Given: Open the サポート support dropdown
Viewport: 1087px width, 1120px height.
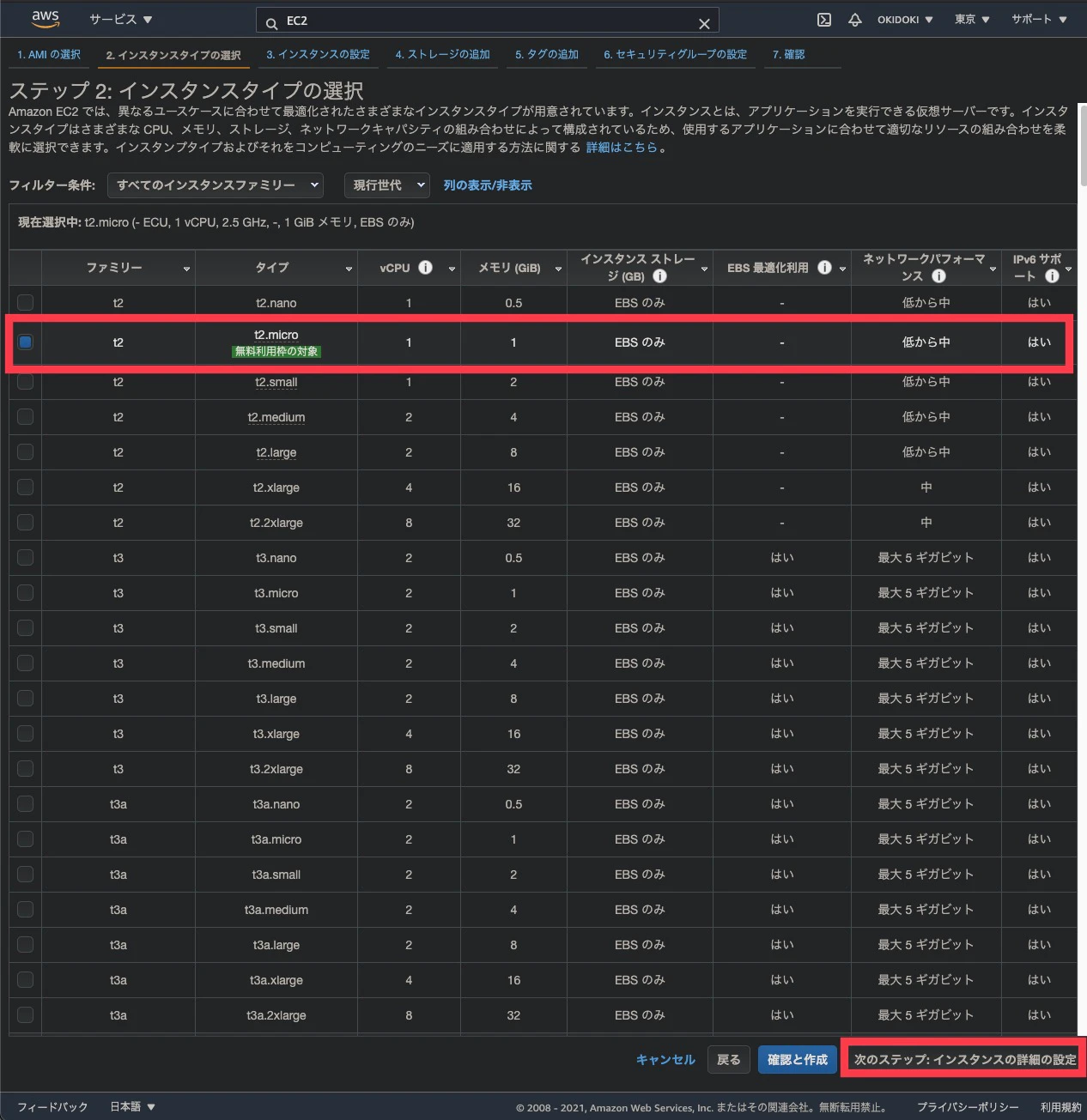Looking at the screenshot, I should pyautogui.click(x=1039, y=20).
